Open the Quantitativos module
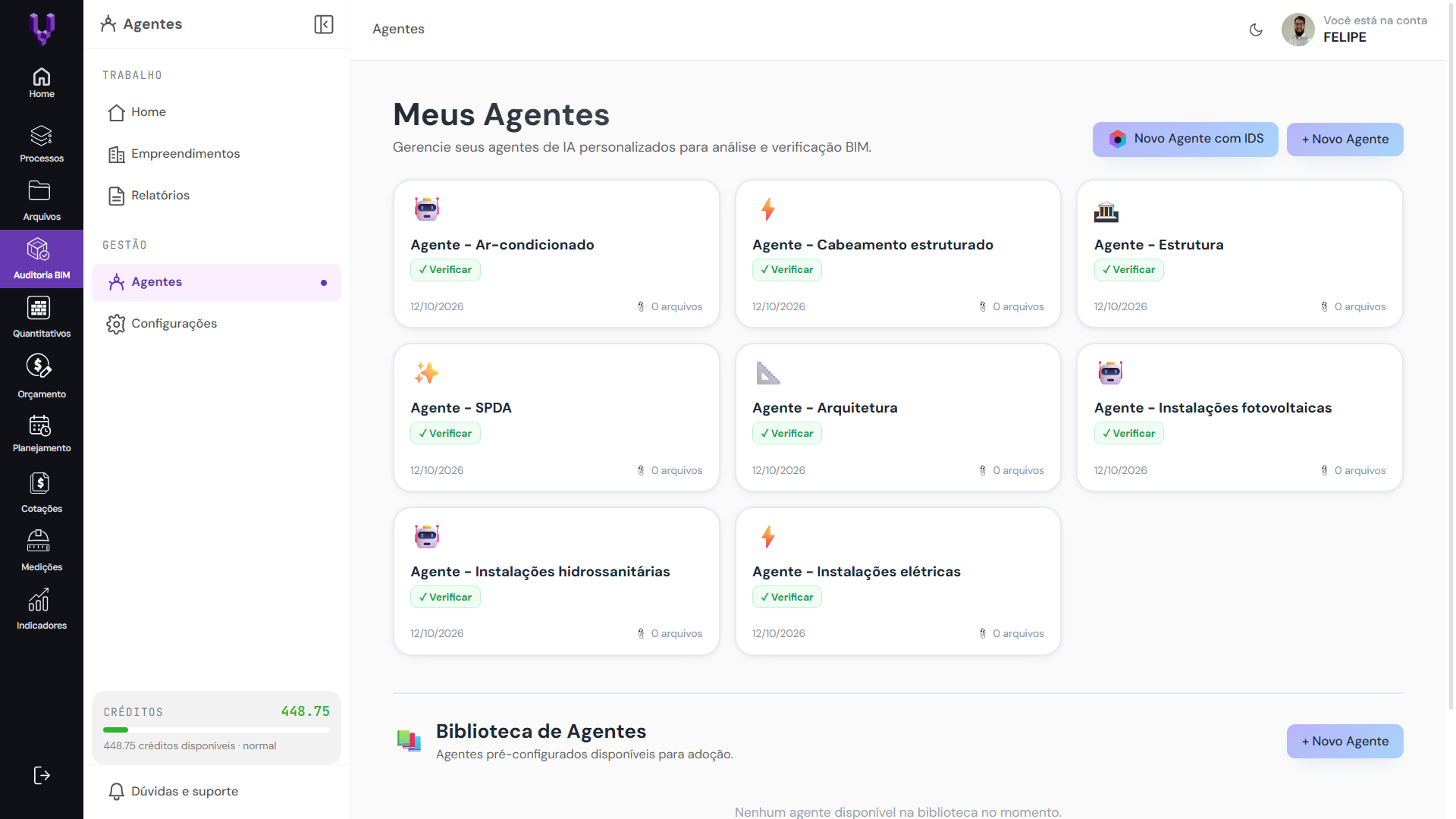The width and height of the screenshot is (1456, 819). [x=42, y=317]
